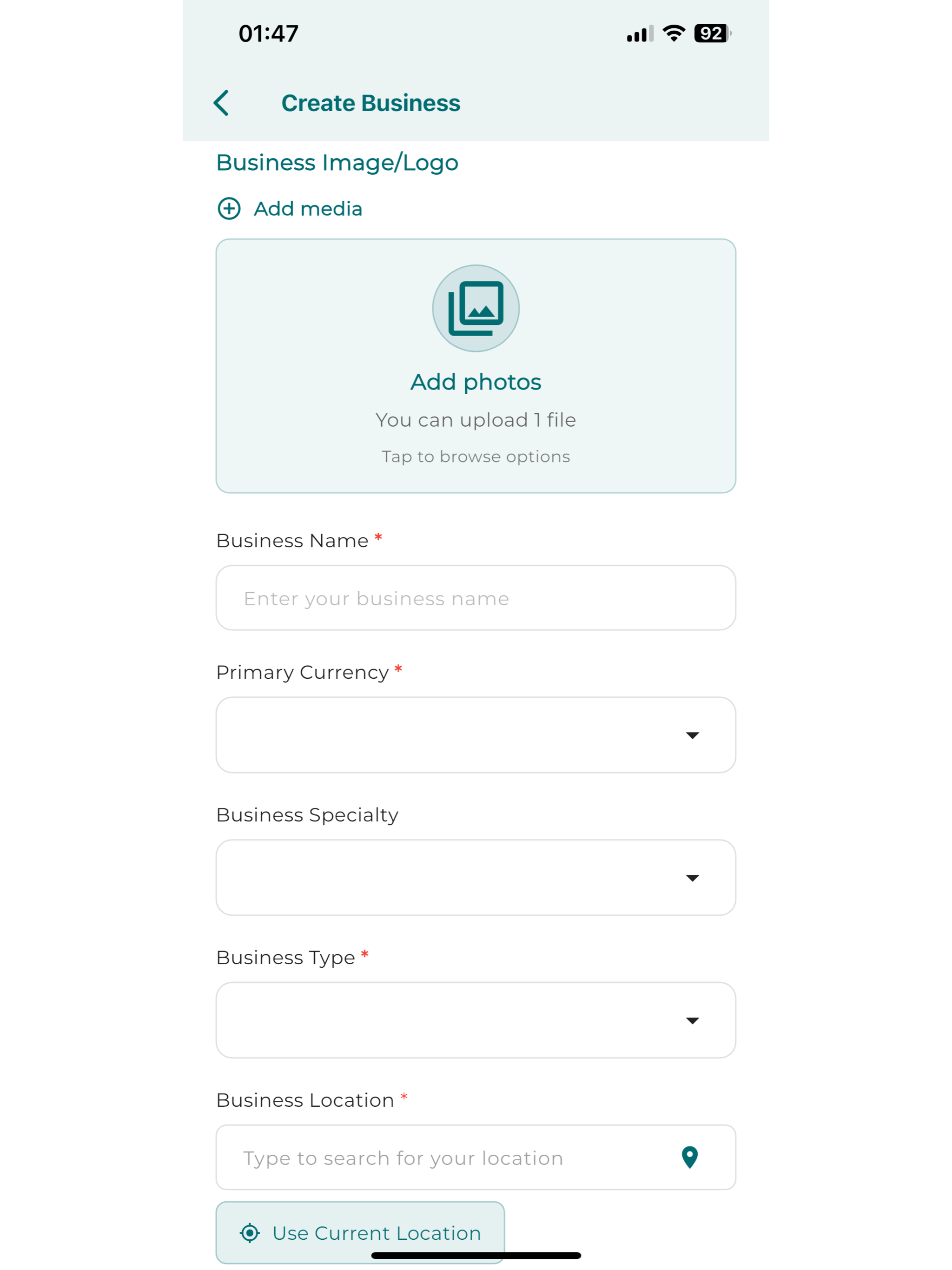Tap 'Tap to browse options' text
The image size is (952, 1270).
point(476,456)
